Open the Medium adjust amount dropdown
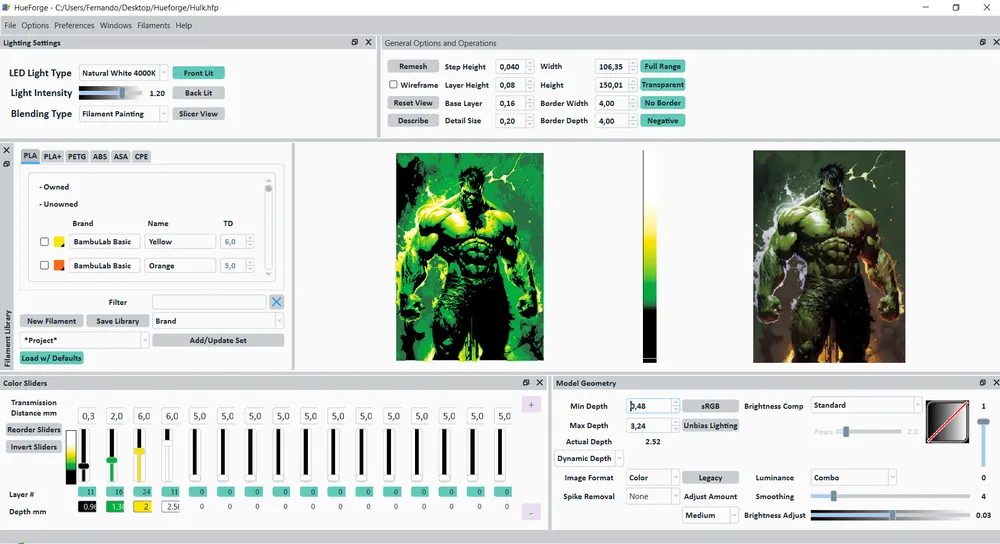The image size is (1000, 544). (x=710, y=515)
